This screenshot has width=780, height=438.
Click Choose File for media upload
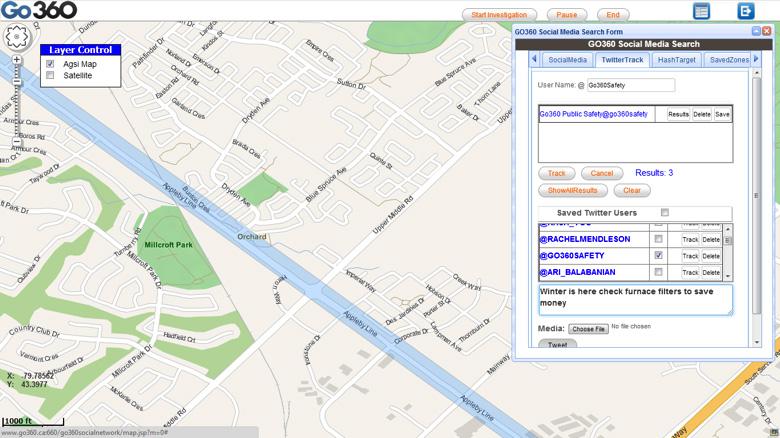pyautogui.click(x=588, y=328)
